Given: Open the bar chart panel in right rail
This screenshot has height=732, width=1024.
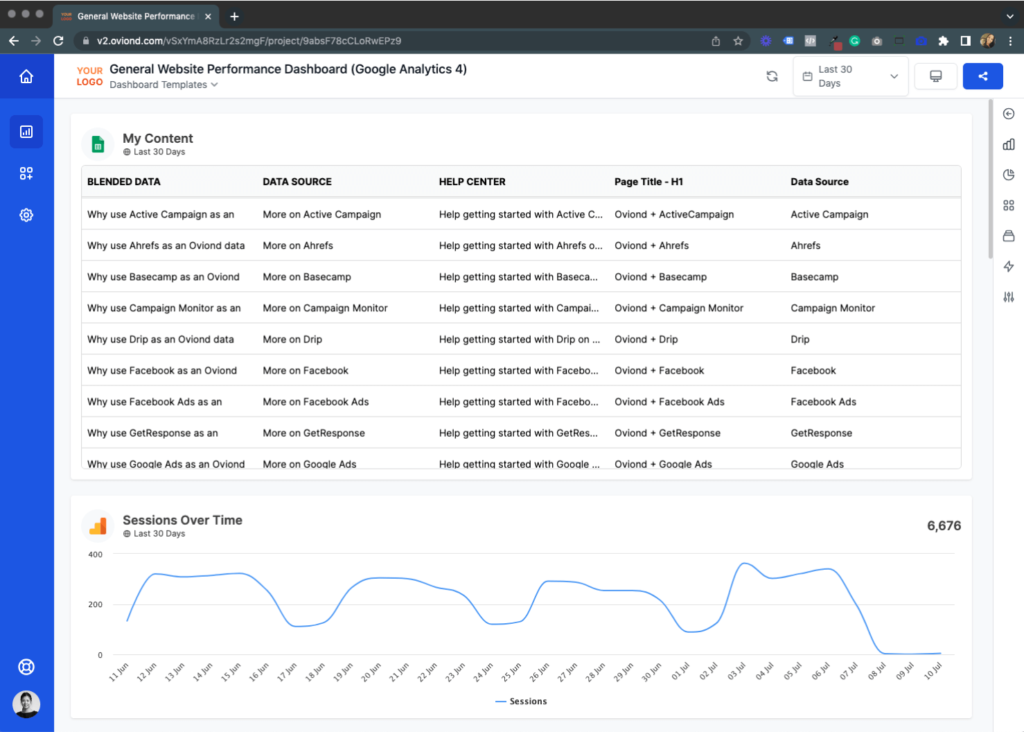Looking at the screenshot, I should 1008,144.
